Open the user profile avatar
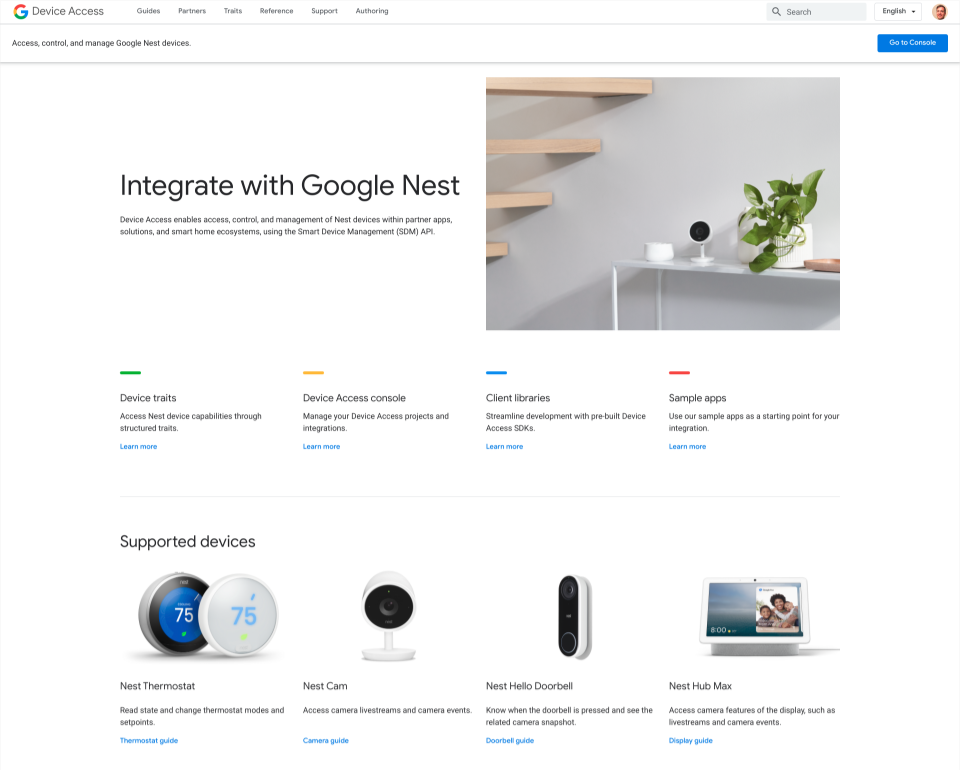 click(939, 12)
